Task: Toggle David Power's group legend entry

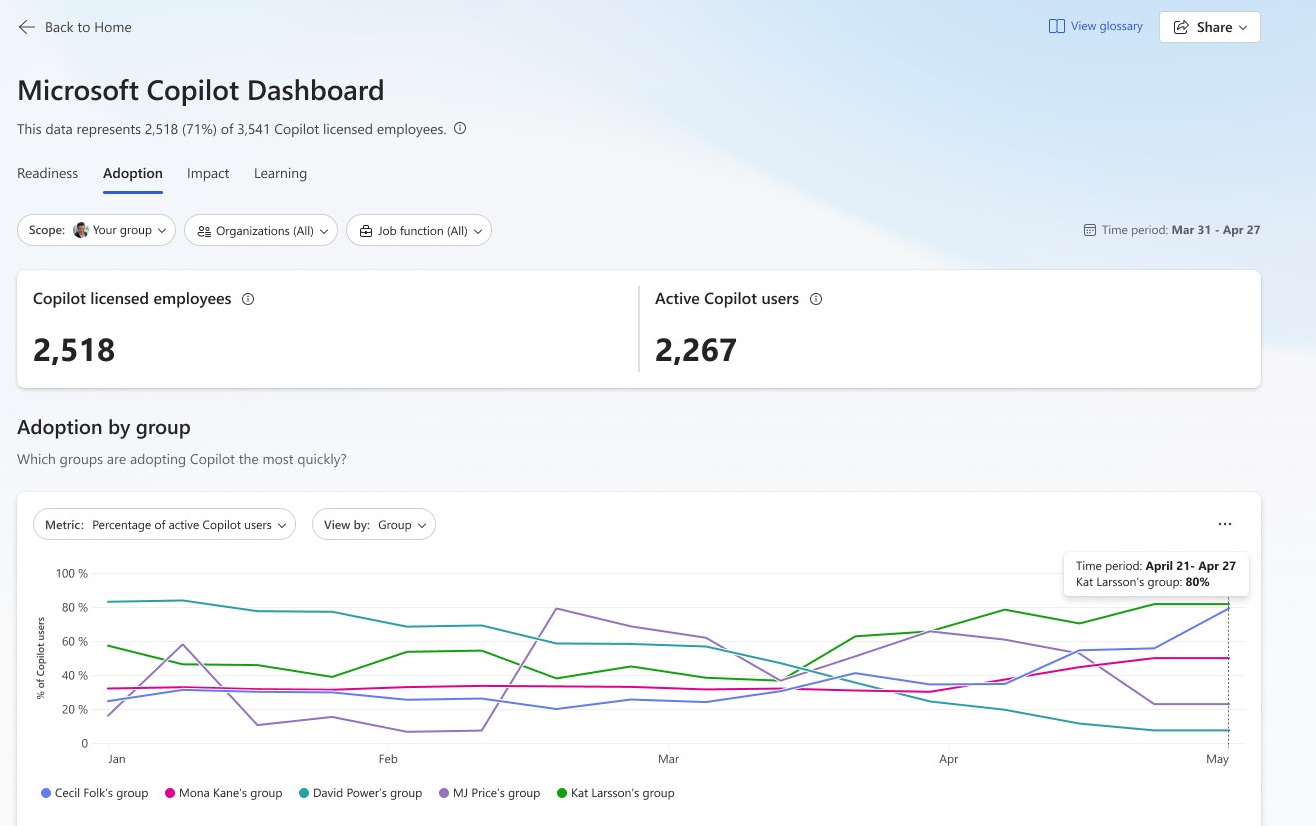Action: point(360,793)
